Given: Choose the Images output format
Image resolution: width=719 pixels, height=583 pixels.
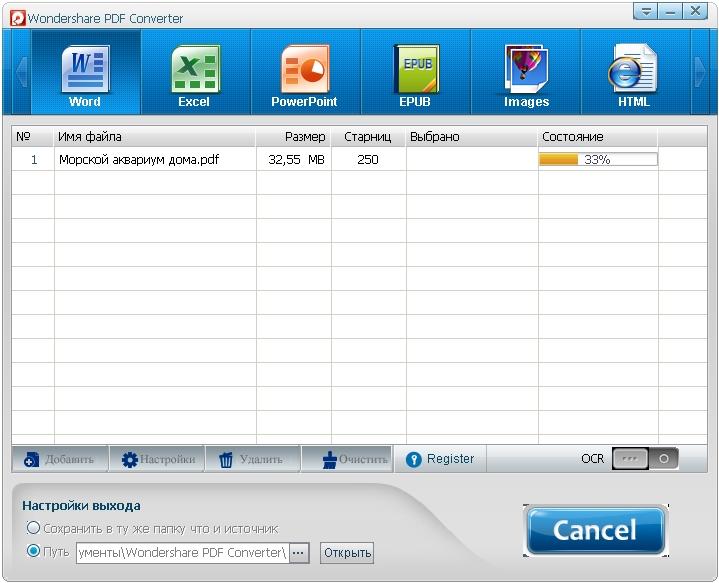Looking at the screenshot, I should 525,72.
